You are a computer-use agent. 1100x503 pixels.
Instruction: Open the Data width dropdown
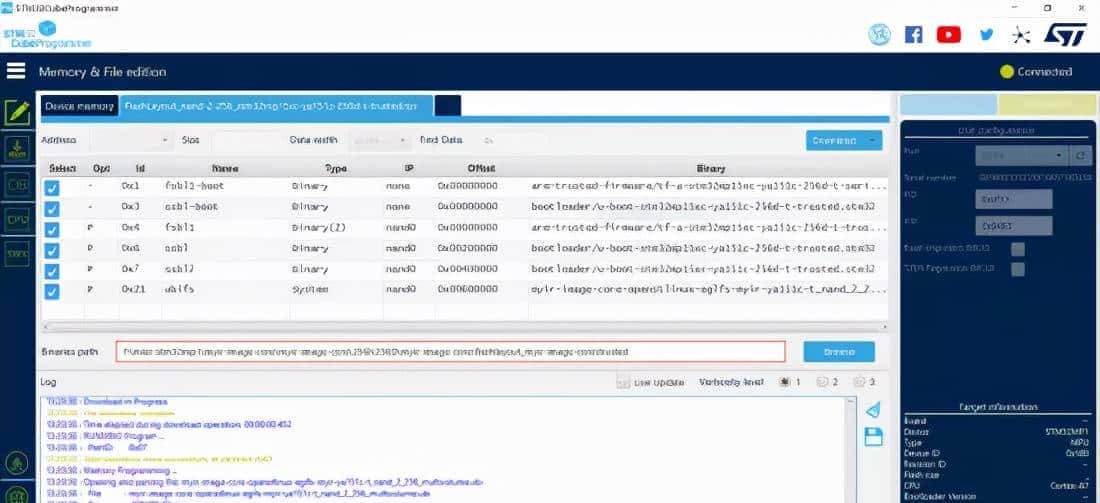(380, 141)
